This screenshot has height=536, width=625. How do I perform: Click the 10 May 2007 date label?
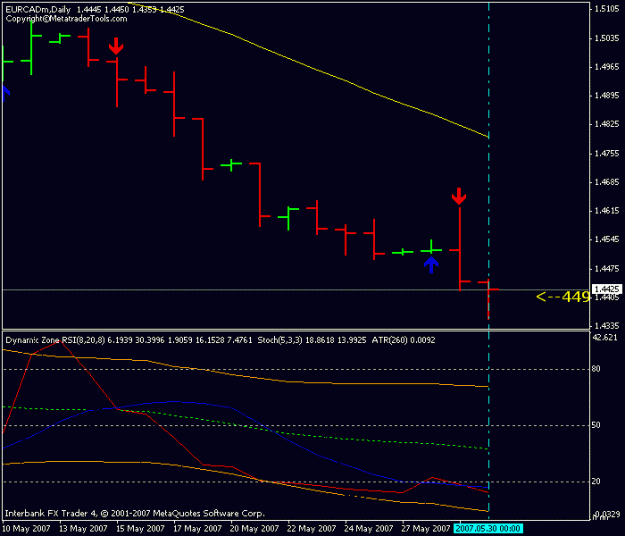pyautogui.click(x=26, y=529)
